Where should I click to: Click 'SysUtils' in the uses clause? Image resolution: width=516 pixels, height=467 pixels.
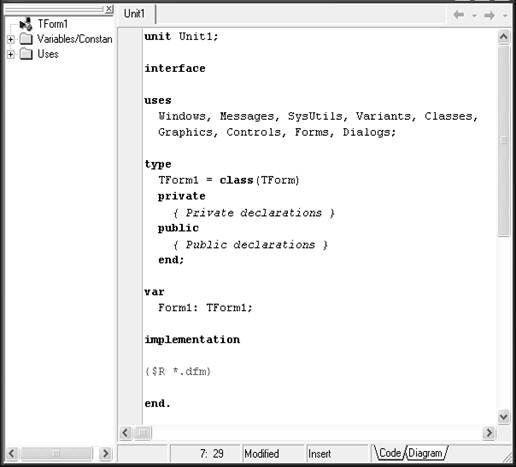coord(315,116)
